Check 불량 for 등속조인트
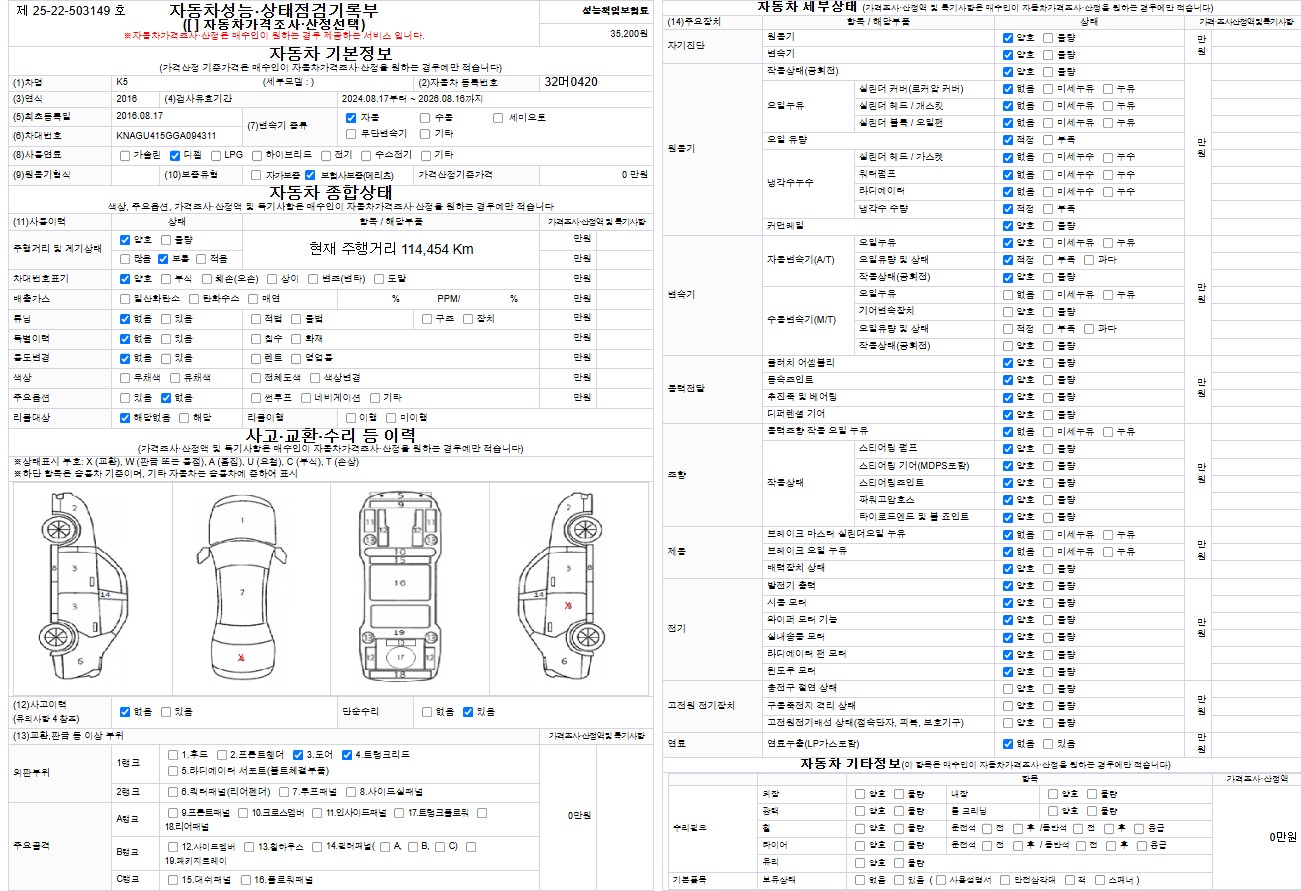Viewport: 1301px width, 891px height. click(1048, 380)
